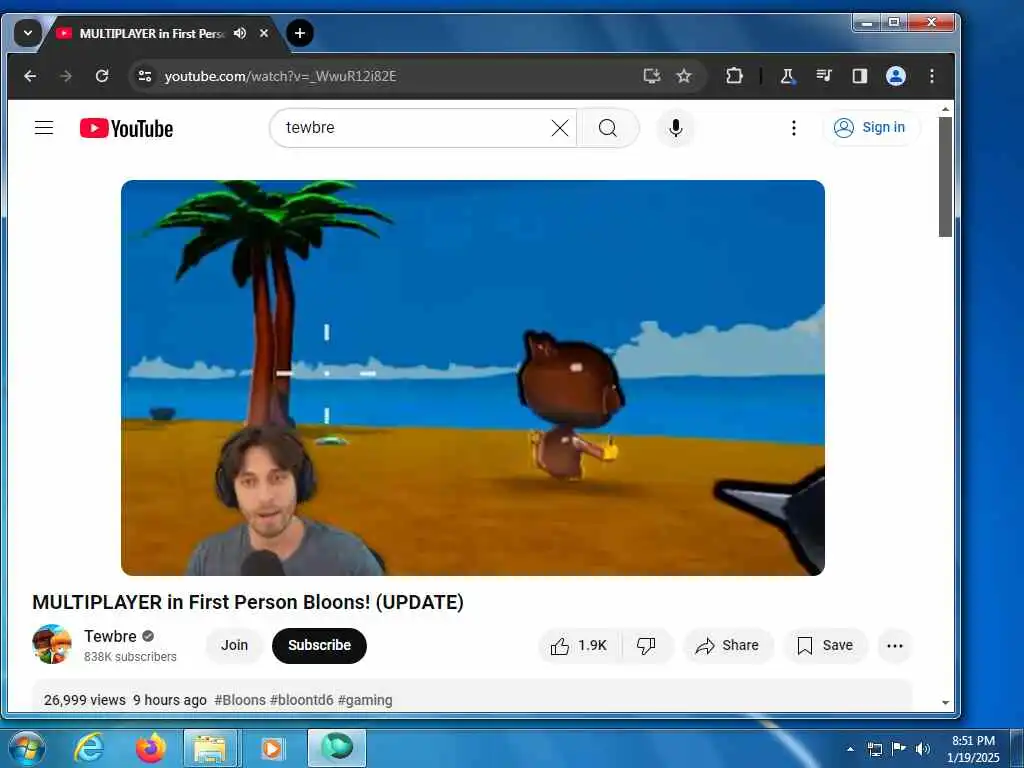Open Chrome three-dot menu

932,76
